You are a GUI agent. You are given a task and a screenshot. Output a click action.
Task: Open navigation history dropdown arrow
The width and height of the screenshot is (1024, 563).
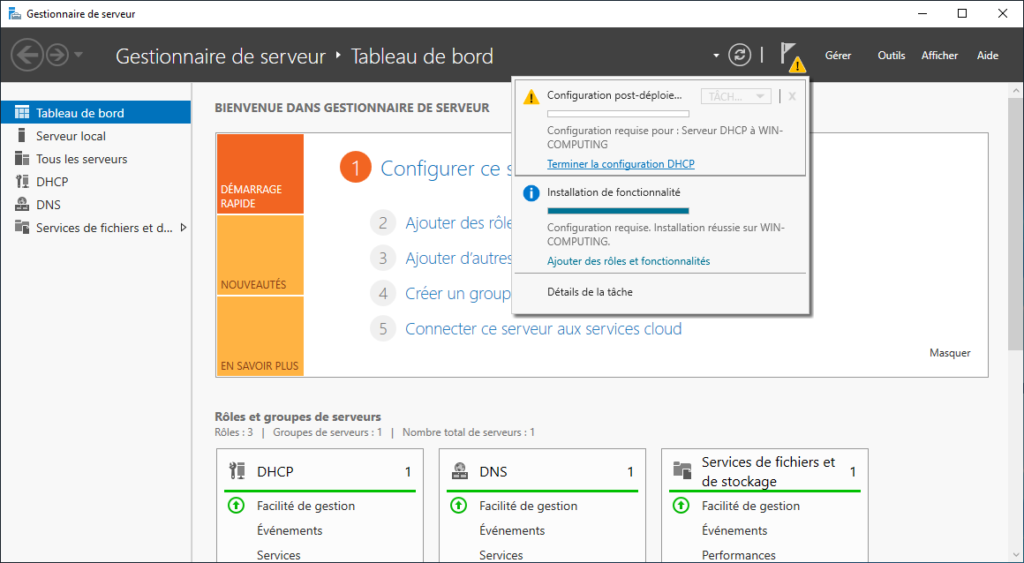point(79,55)
